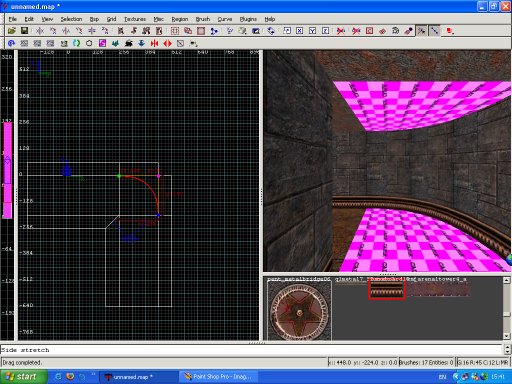Image resolution: width=512 pixels, height=384 pixels.
Task: Click the Rotate Y-axis toolbar icon
Action: point(79,31)
